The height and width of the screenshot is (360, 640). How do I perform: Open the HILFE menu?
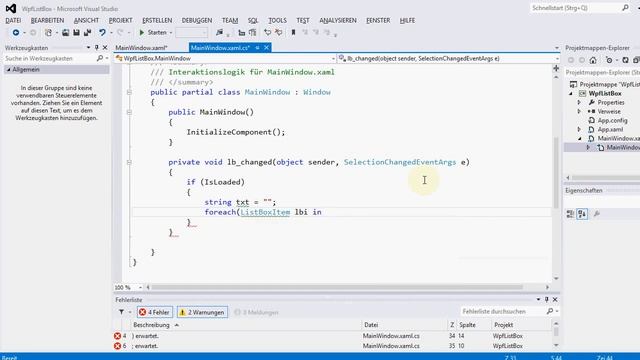[x=407, y=20]
